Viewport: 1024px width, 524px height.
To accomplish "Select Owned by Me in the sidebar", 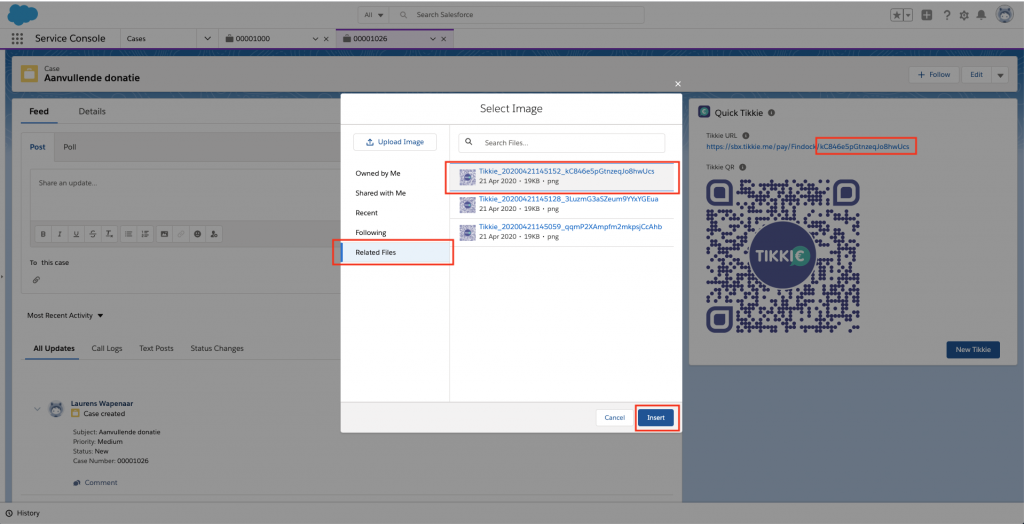I will (x=378, y=173).
